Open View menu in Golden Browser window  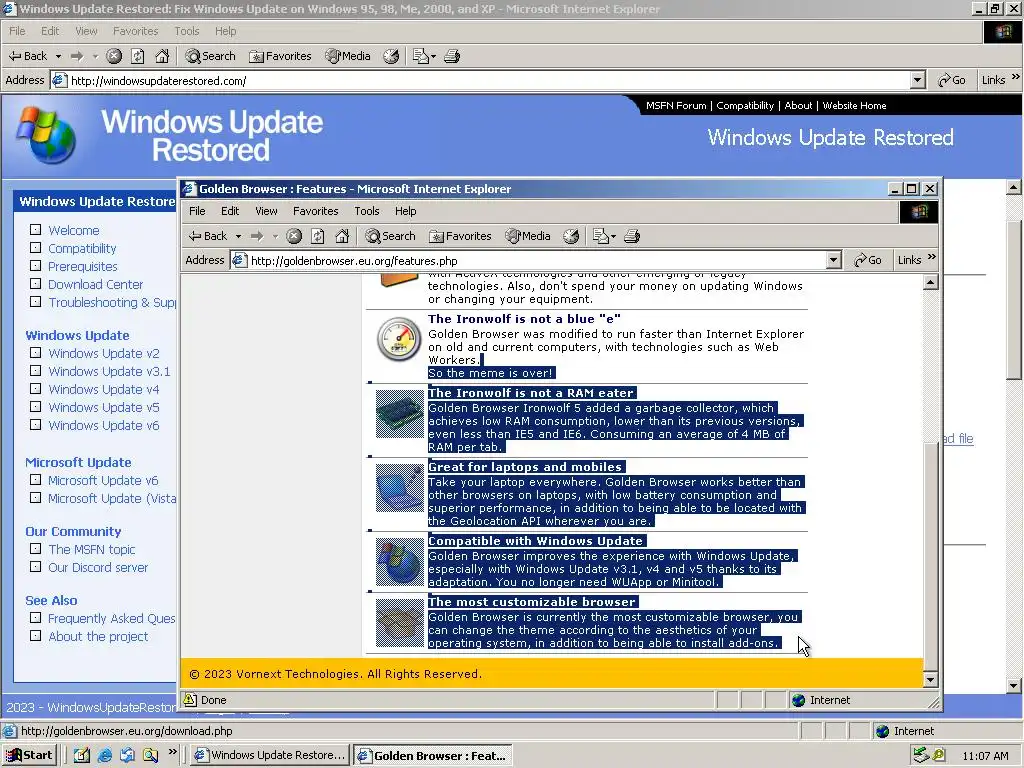tap(266, 211)
